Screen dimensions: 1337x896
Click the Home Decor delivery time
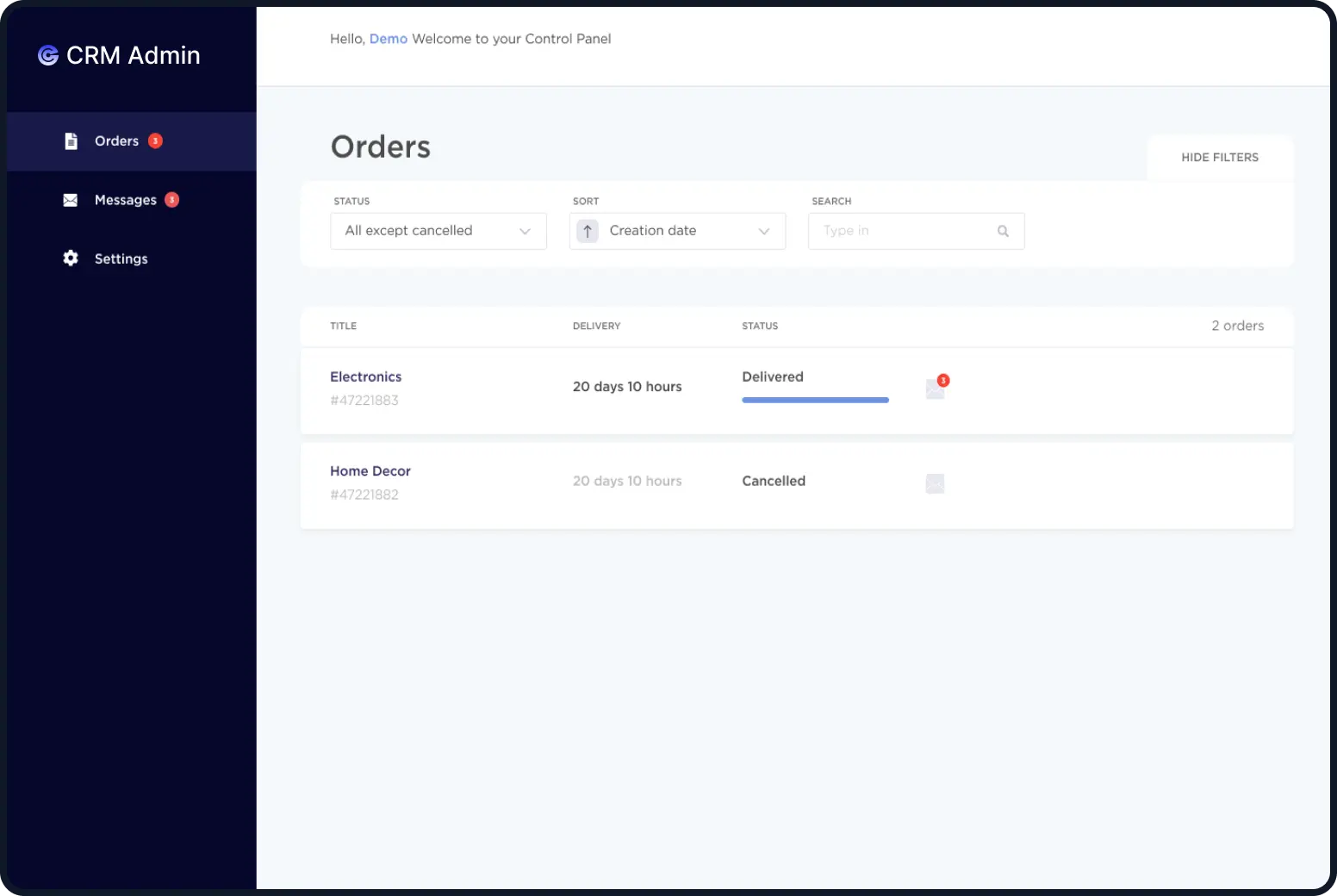(627, 481)
